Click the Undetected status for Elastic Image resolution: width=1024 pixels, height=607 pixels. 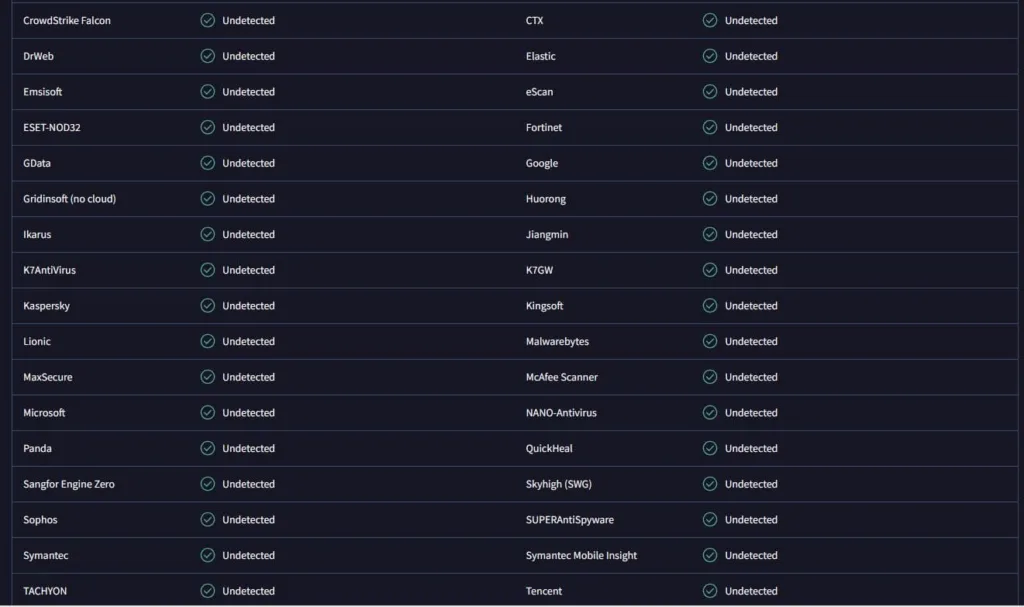point(750,56)
